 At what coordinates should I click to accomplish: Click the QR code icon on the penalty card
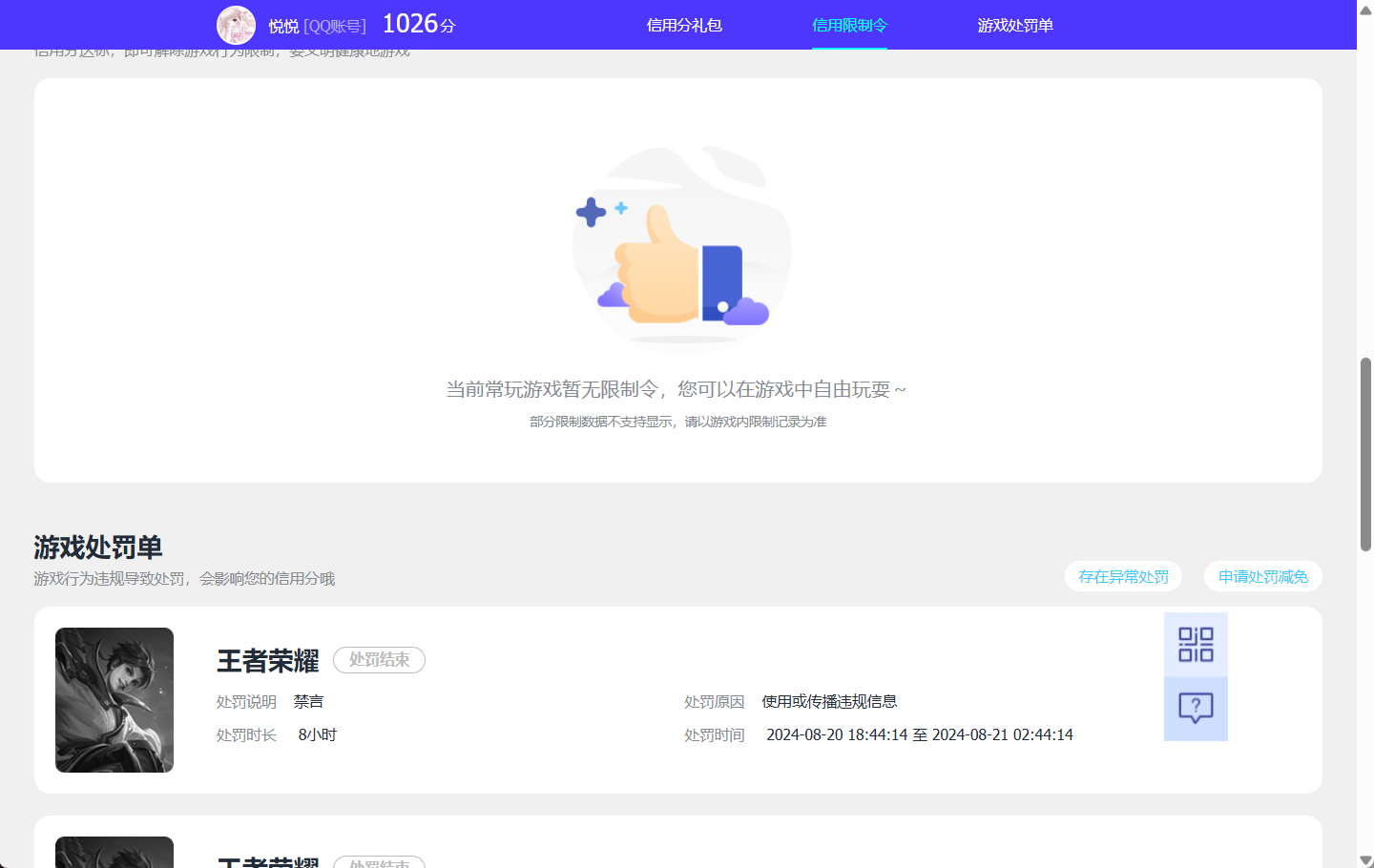point(1196,644)
